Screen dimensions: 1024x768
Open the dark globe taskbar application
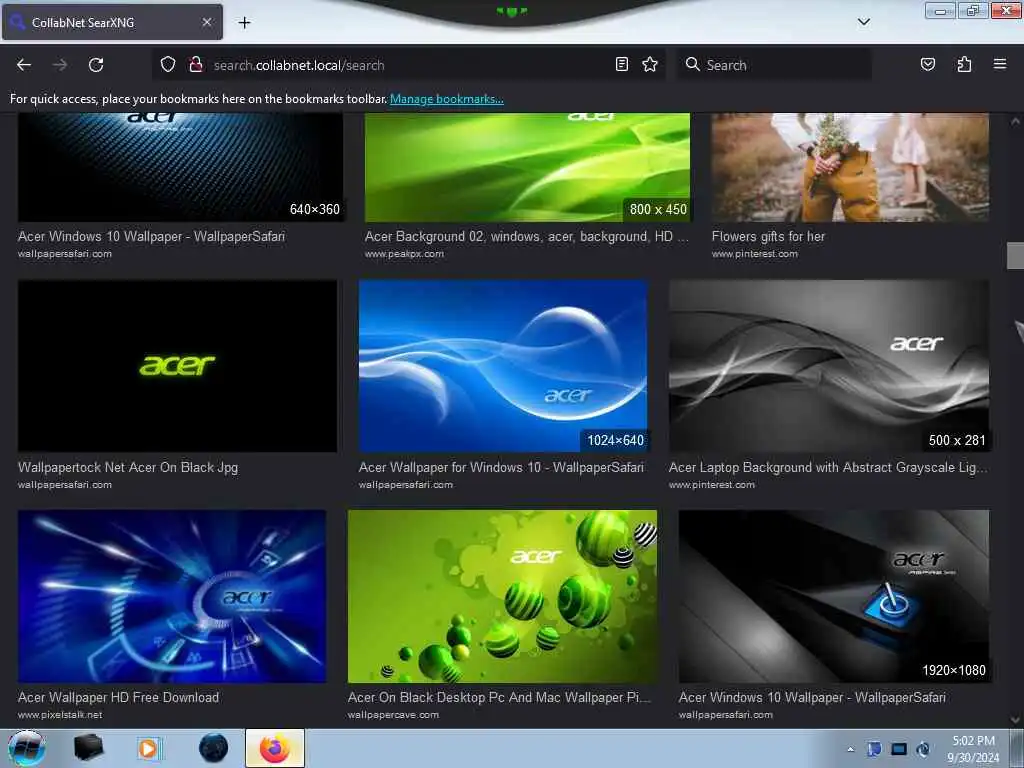[x=214, y=748]
